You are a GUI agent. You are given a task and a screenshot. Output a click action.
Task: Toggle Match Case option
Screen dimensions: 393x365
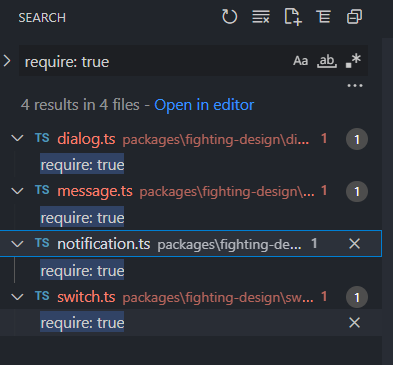(300, 61)
